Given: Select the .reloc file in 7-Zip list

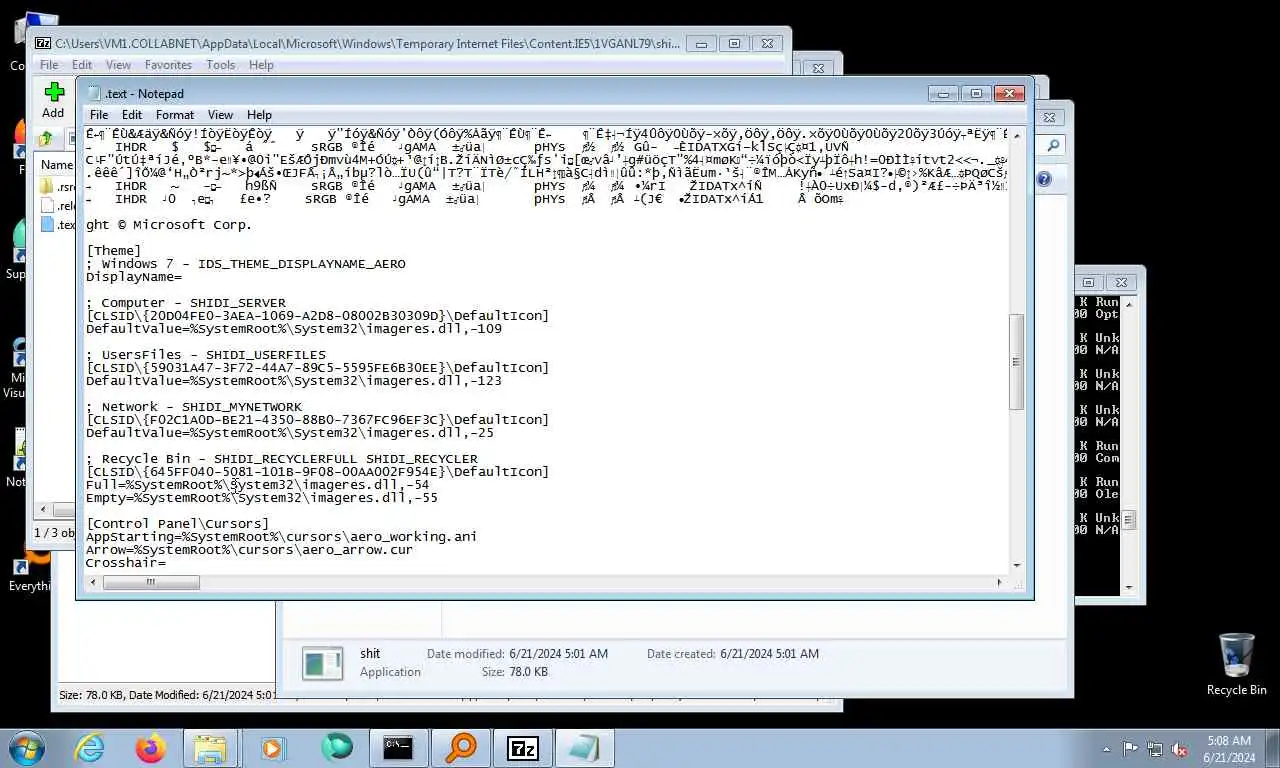Looking at the screenshot, I should [57, 206].
